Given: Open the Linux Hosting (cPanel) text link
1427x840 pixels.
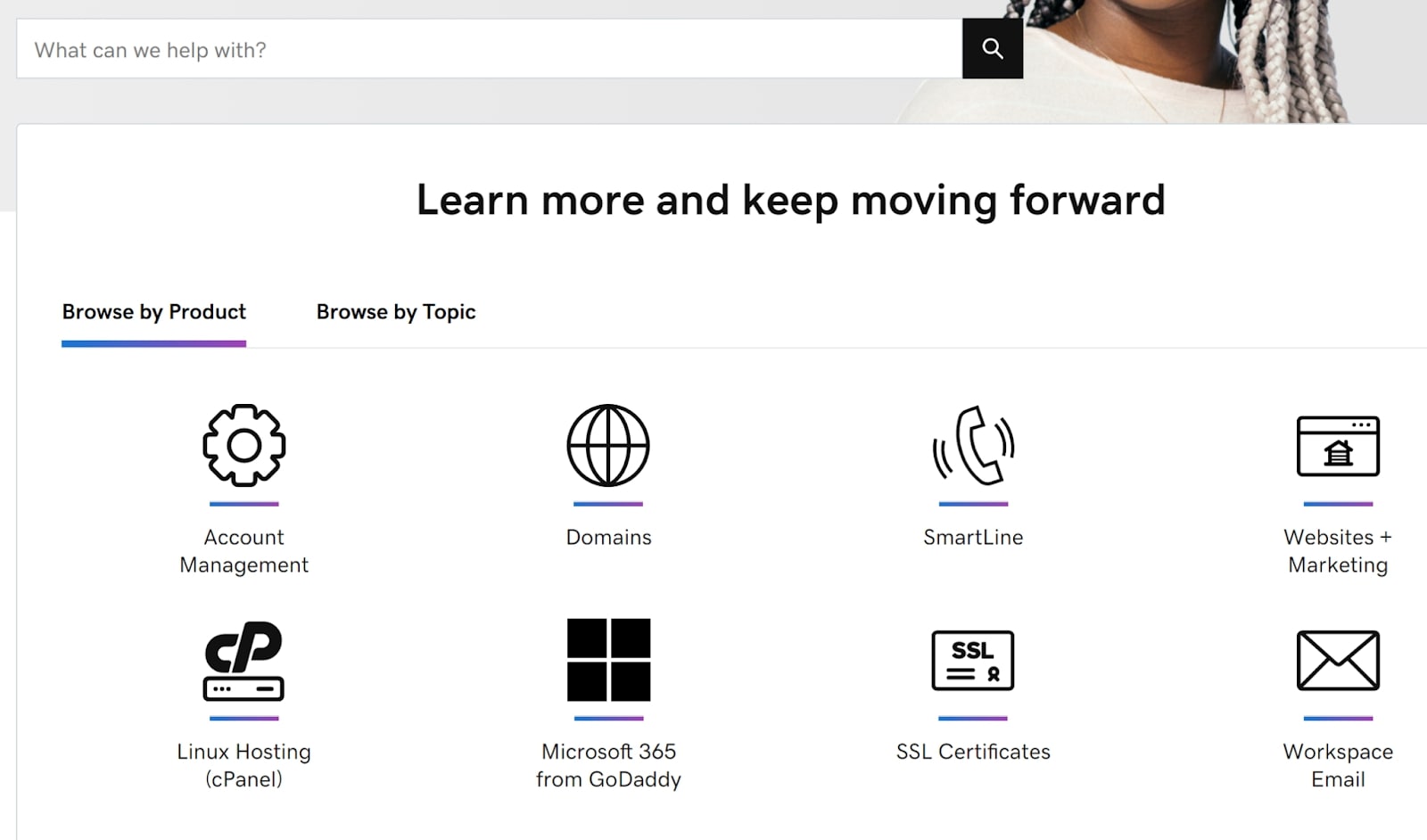Looking at the screenshot, I should [x=243, y=765].
